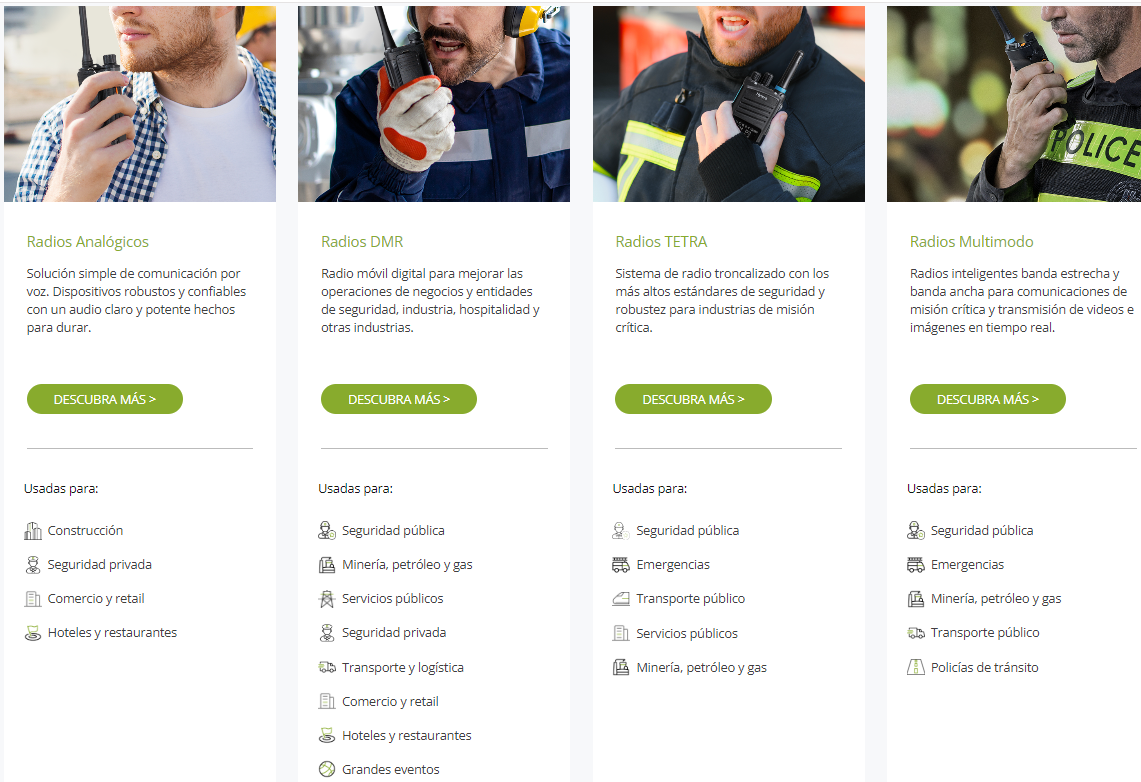The width and height of the screenshot is (1141, 782).
Task: Select the Radios Multimodo police photo
Action: pyautogui.click(x=1014, y=104)
